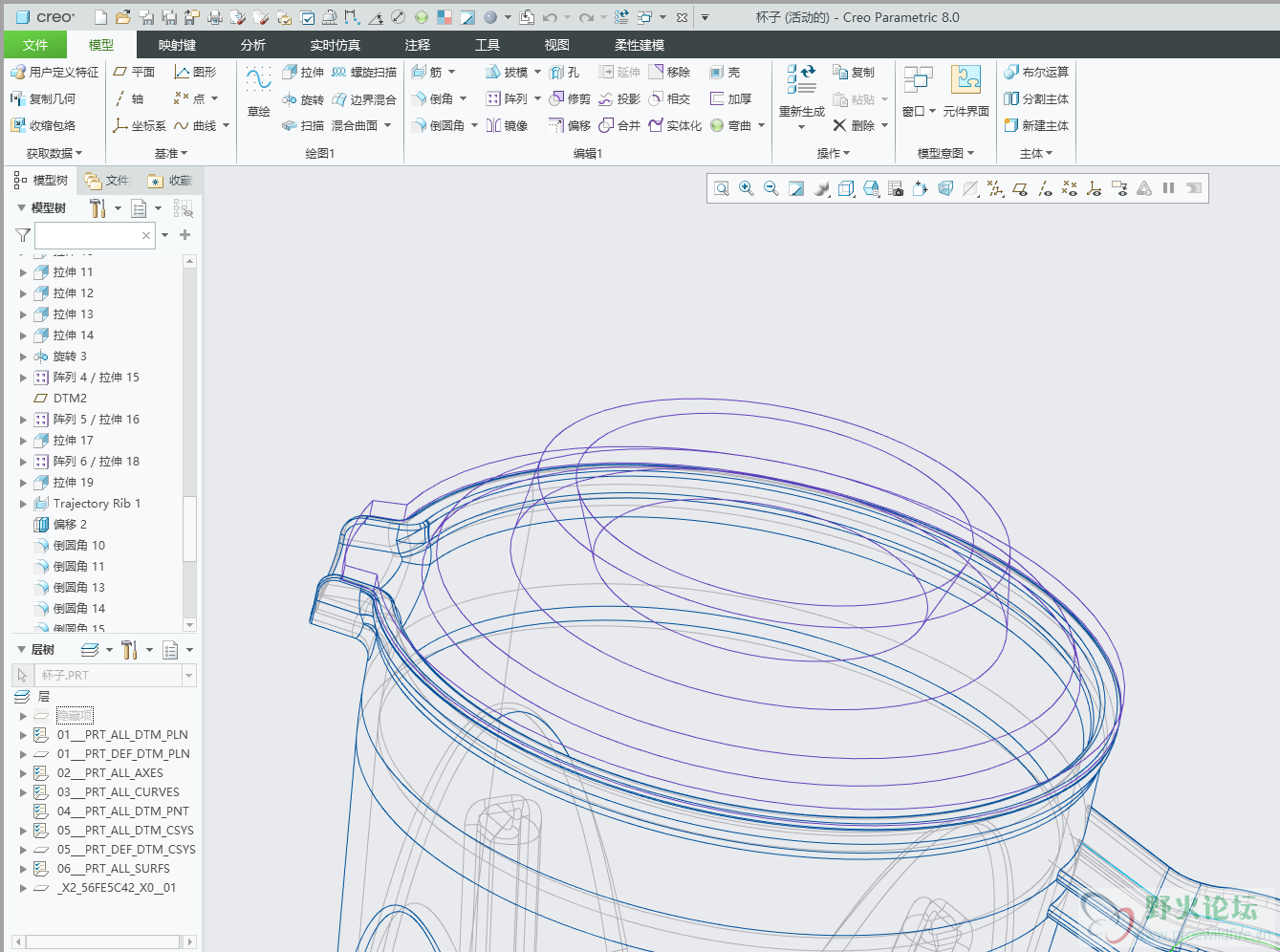Click Zoom In in graphics toolbar

point(747,188)
